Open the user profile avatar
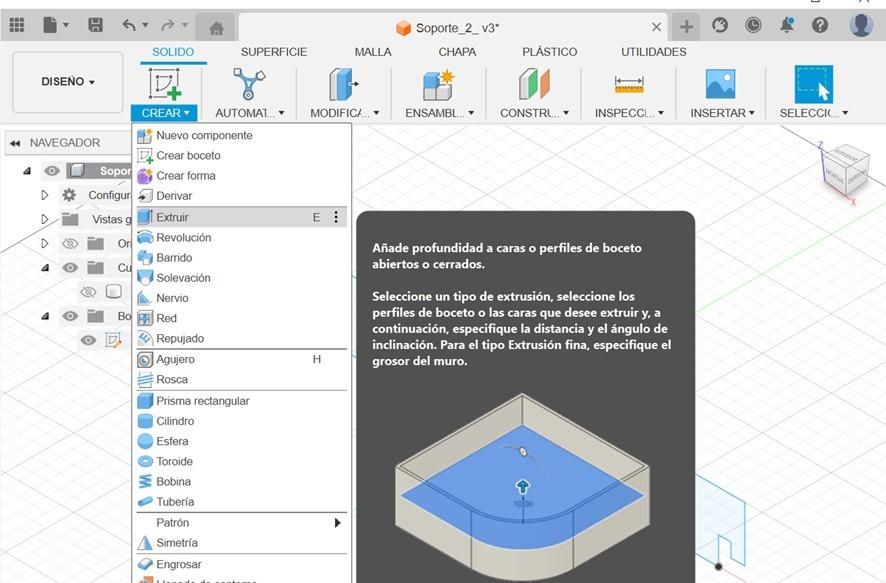The width and height of the screenshot is (886, 583). tap(861, 25)
